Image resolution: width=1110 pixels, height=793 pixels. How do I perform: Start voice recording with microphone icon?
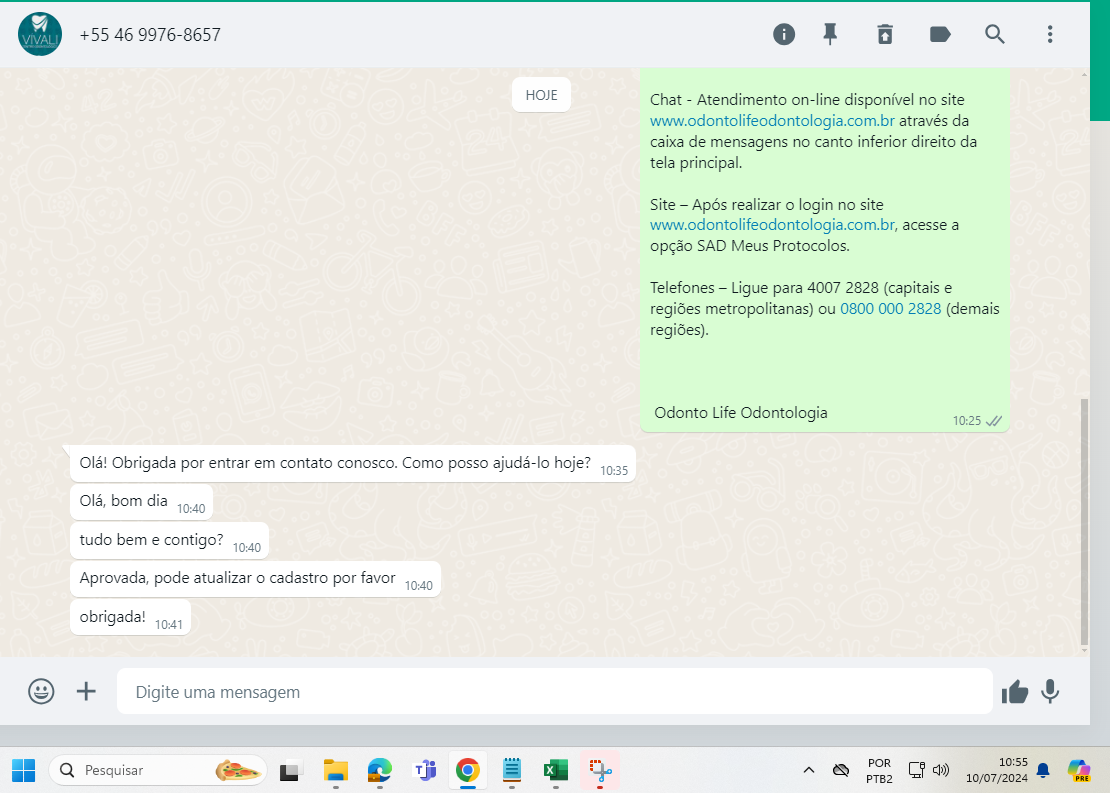(1051, 692)
